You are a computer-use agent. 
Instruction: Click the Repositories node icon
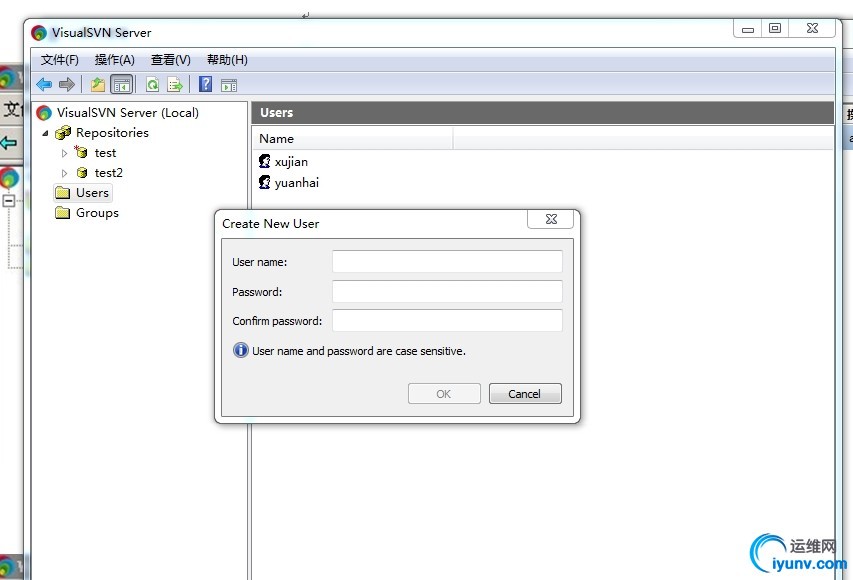[x=63, y=132]
